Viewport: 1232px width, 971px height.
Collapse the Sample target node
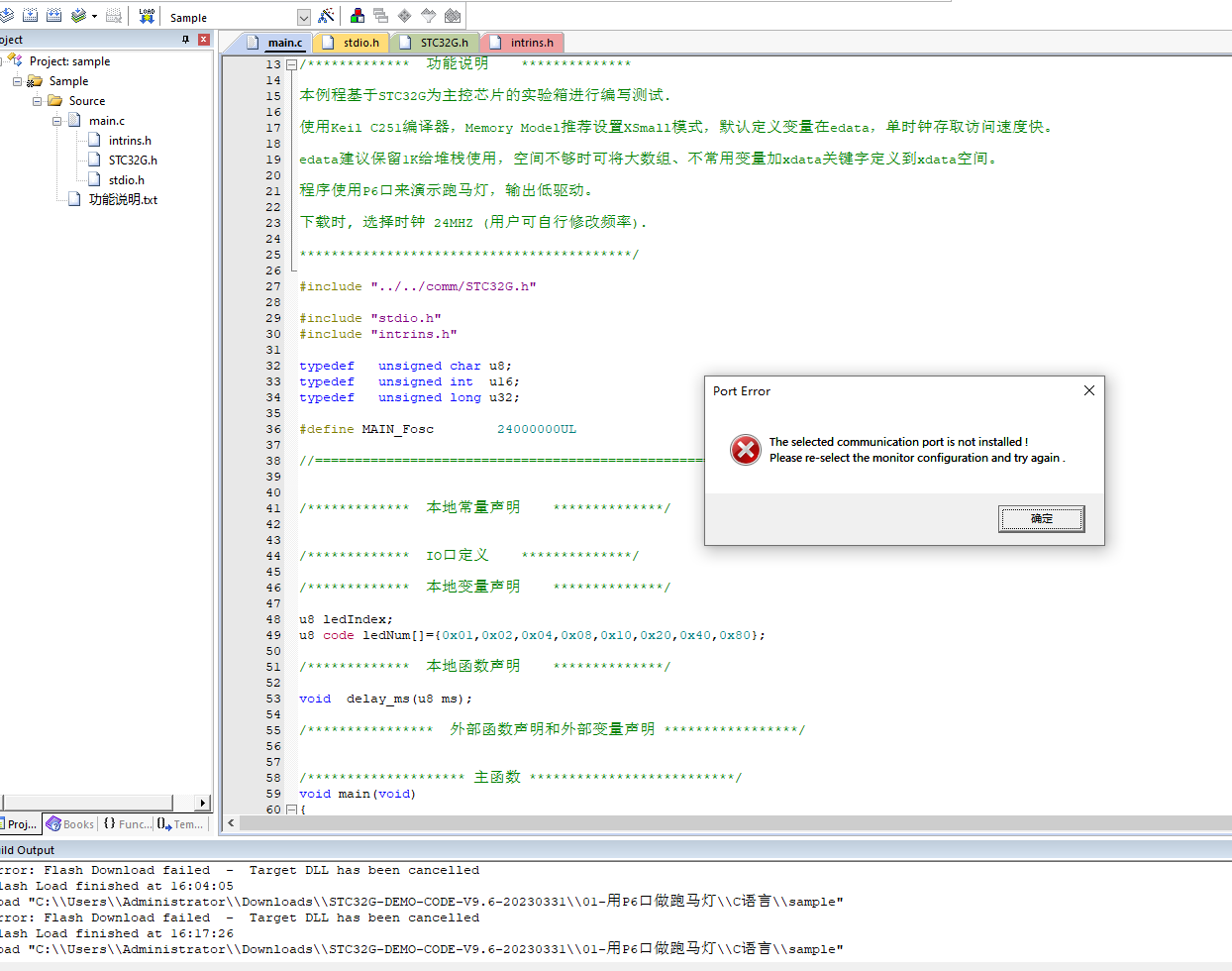17,81
